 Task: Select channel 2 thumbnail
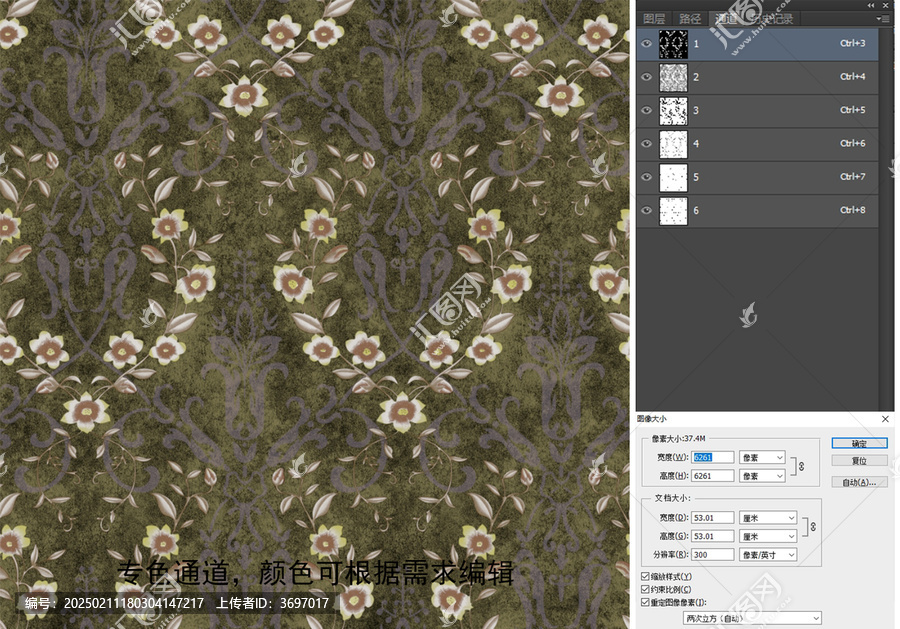(673, 77)
